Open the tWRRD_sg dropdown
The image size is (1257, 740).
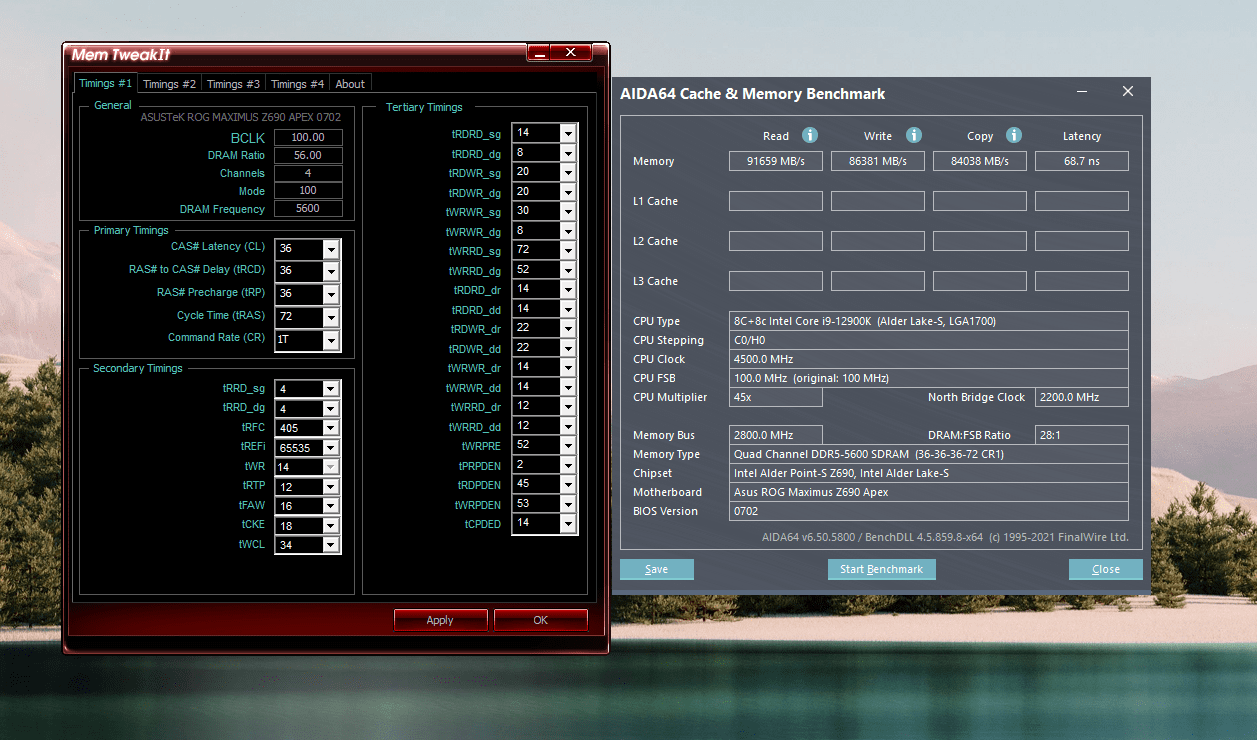click(568, 250)
